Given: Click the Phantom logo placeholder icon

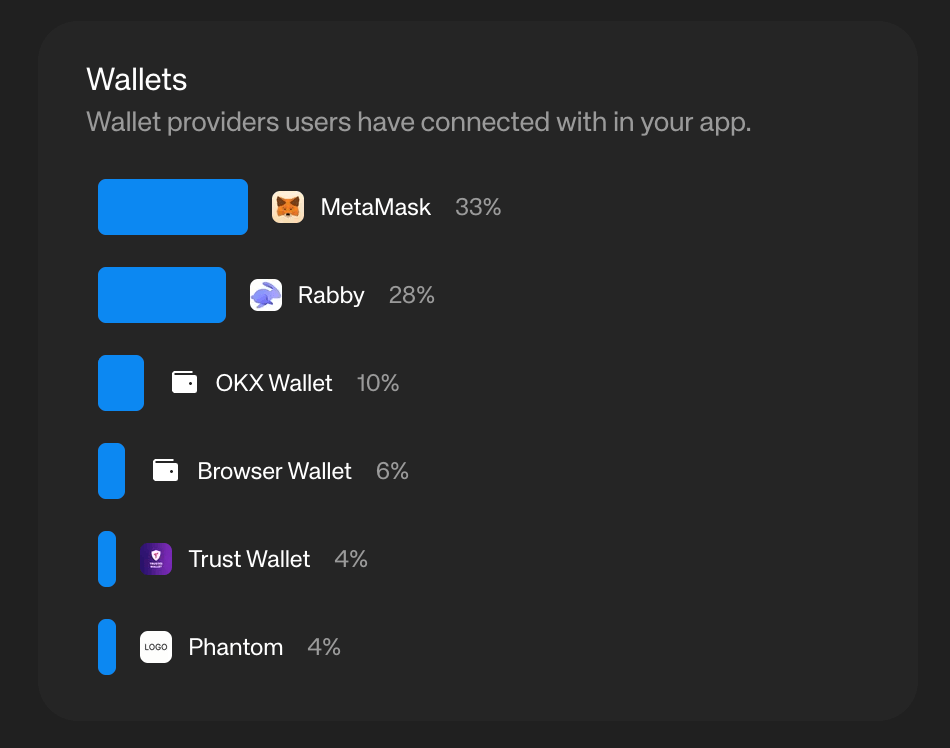Looking at the screenshot, I should coord(156,647).
